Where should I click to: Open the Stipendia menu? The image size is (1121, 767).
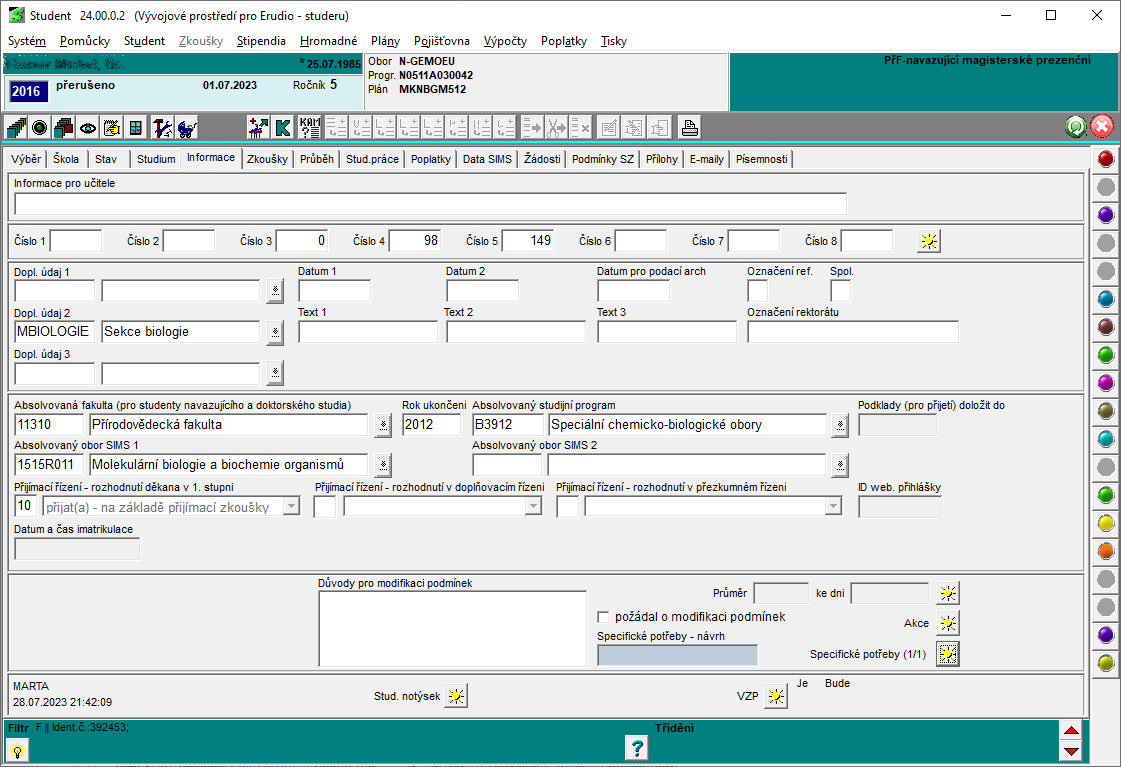261,41
